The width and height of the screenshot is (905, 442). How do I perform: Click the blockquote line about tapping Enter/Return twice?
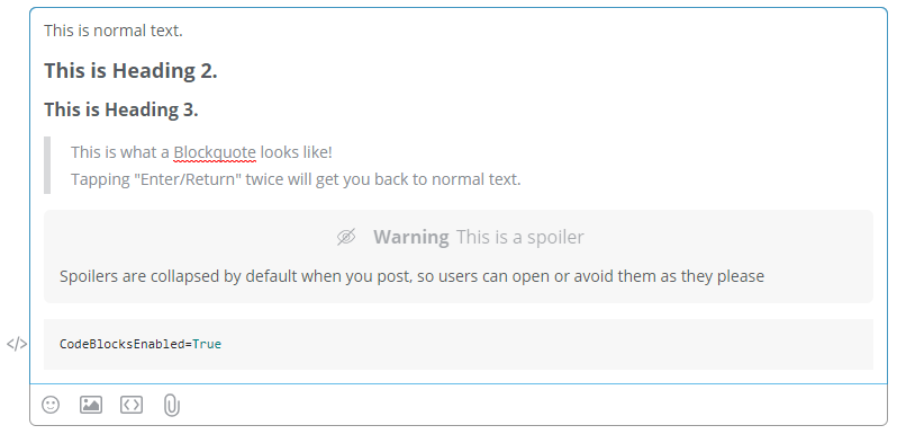[295, 180]
